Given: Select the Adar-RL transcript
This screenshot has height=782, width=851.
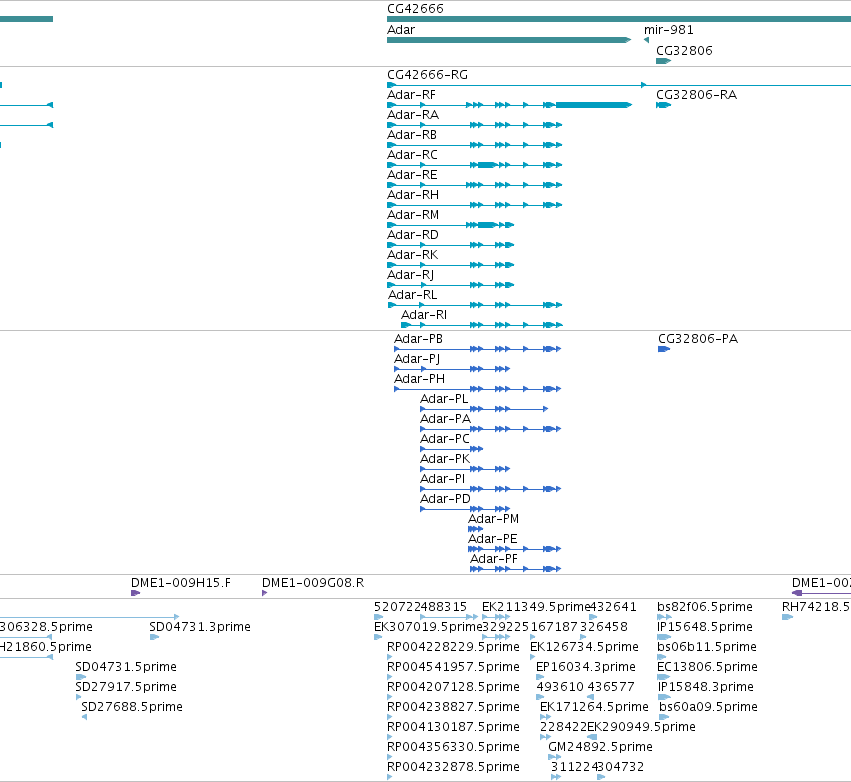Looking at the screenshot, I should click(475, 305).
